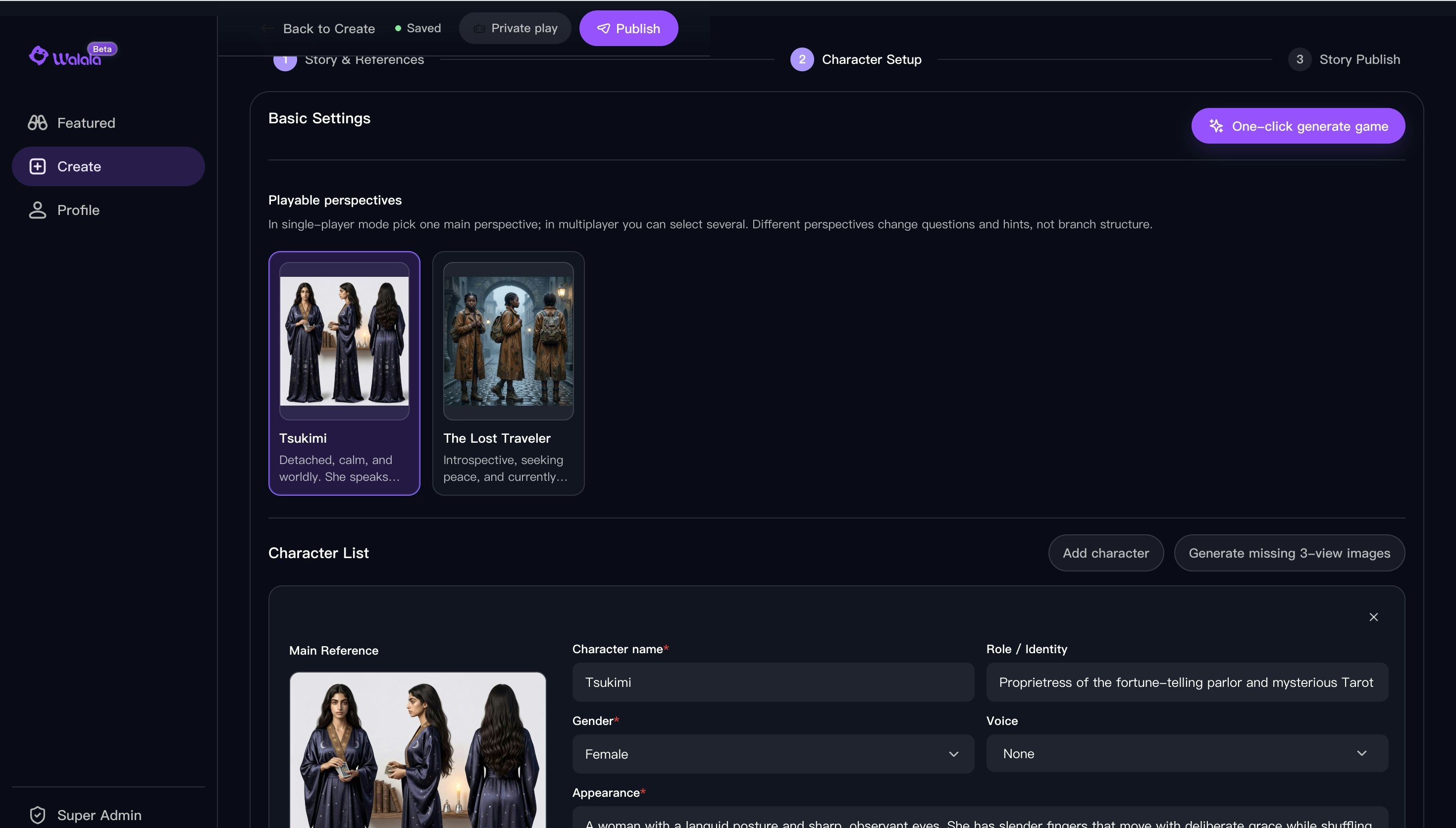This screenshot has height=828, width=1456.
Task: Click the back arrow beside Back to Create
Action: pos(266,28)
